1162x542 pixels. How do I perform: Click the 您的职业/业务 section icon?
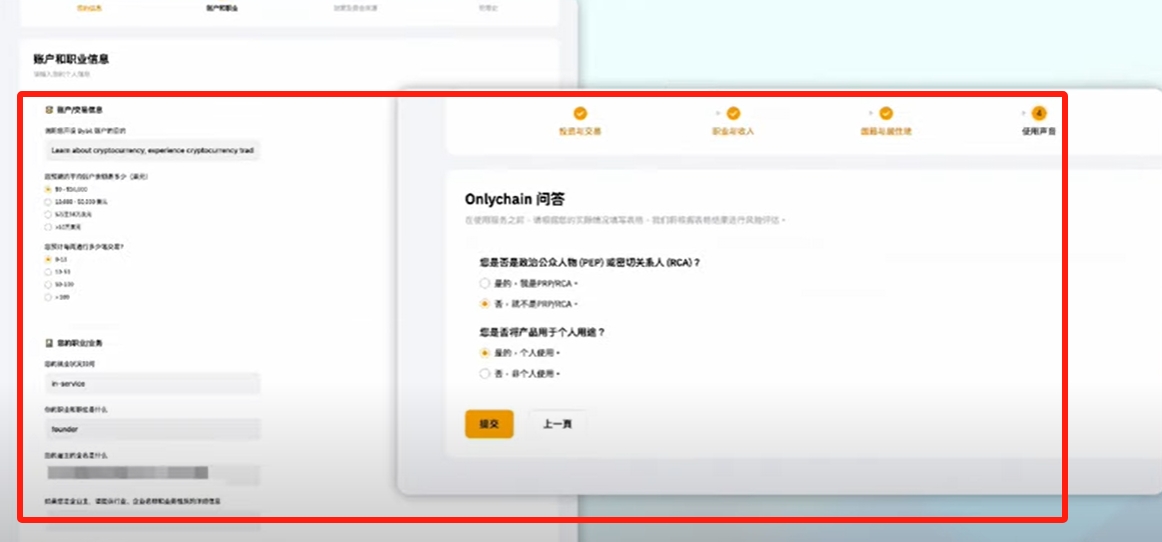[x=49, y=343]
